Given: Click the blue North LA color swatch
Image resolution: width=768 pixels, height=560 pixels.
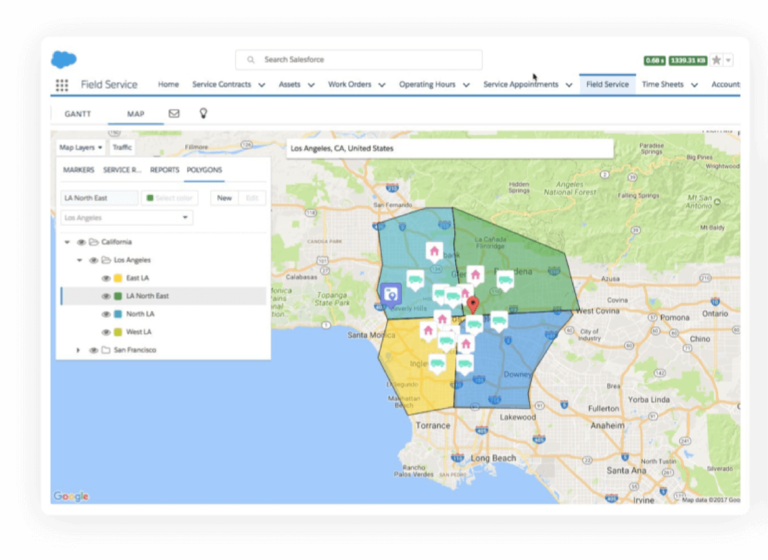Looking at the screenshot, I should tap(118, 314).
